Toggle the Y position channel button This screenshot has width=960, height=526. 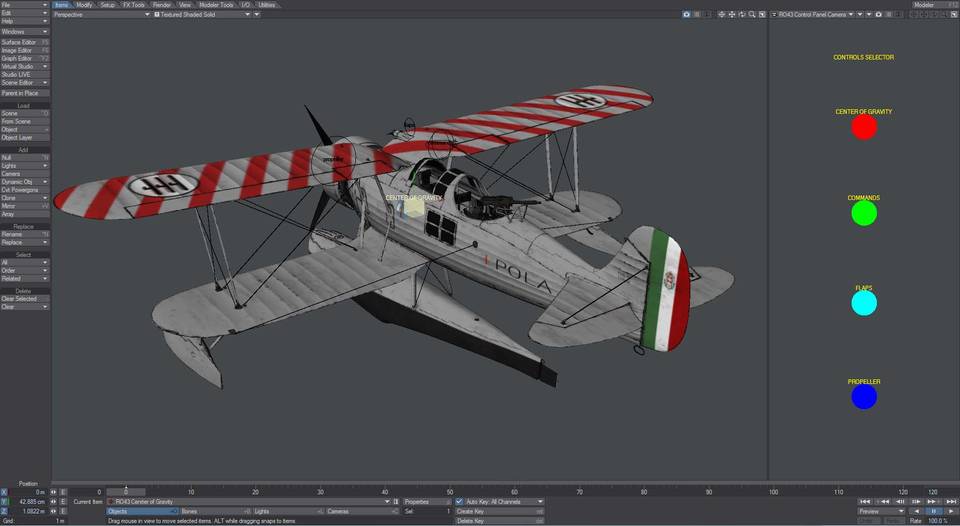4,502
